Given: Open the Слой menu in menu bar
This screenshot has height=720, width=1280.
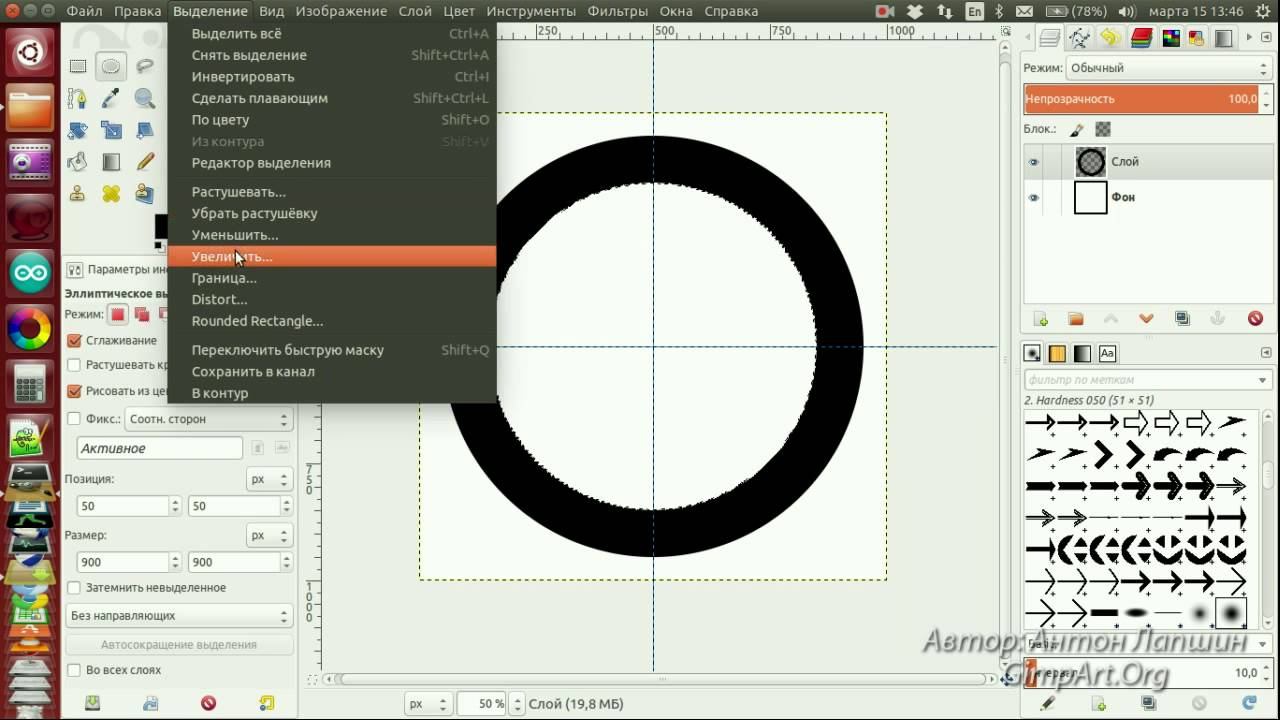Looking at the screenshot, I should 415,11.
